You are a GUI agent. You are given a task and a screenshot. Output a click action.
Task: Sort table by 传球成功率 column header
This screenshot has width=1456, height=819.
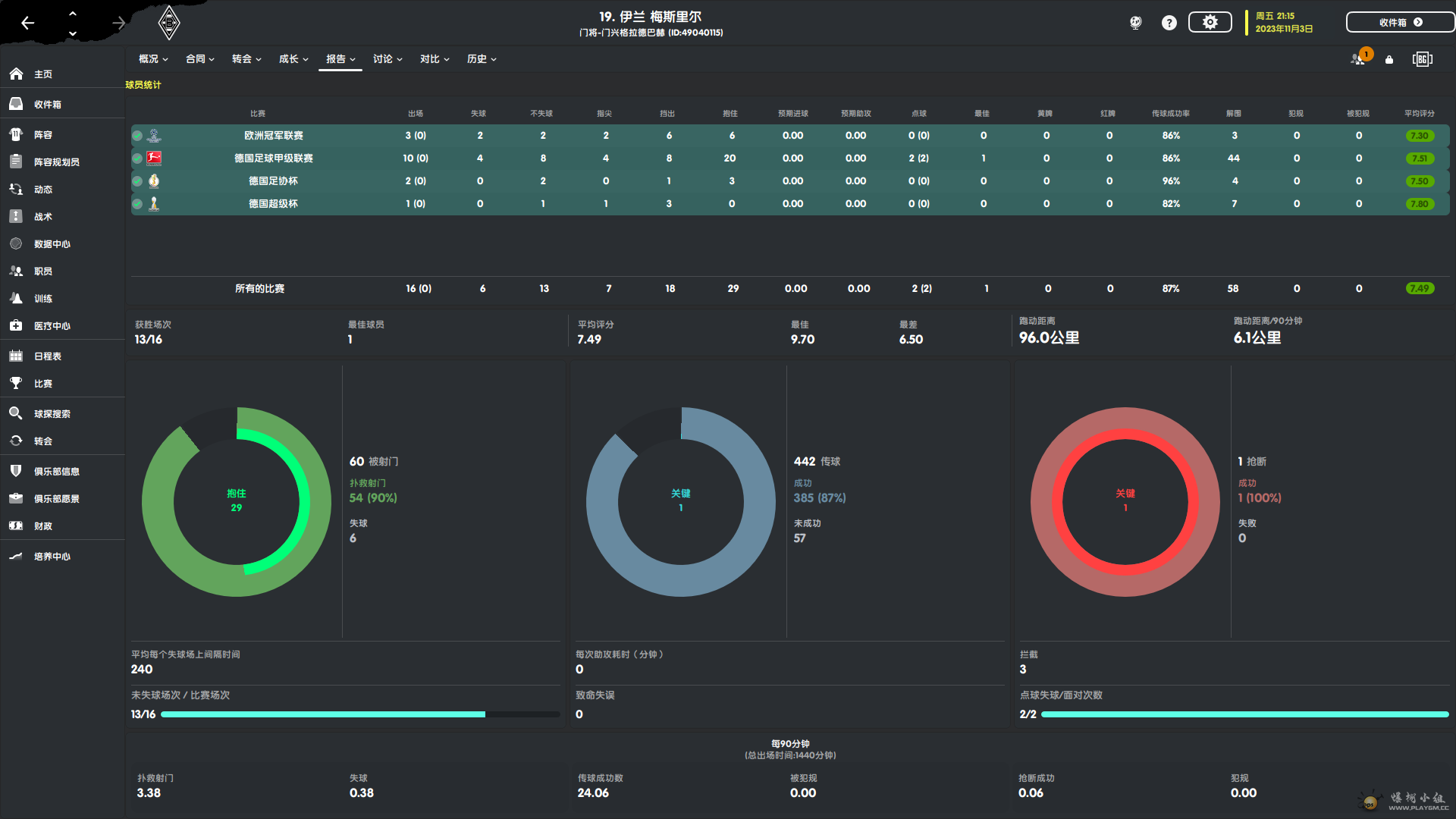tap(1171, 114)
